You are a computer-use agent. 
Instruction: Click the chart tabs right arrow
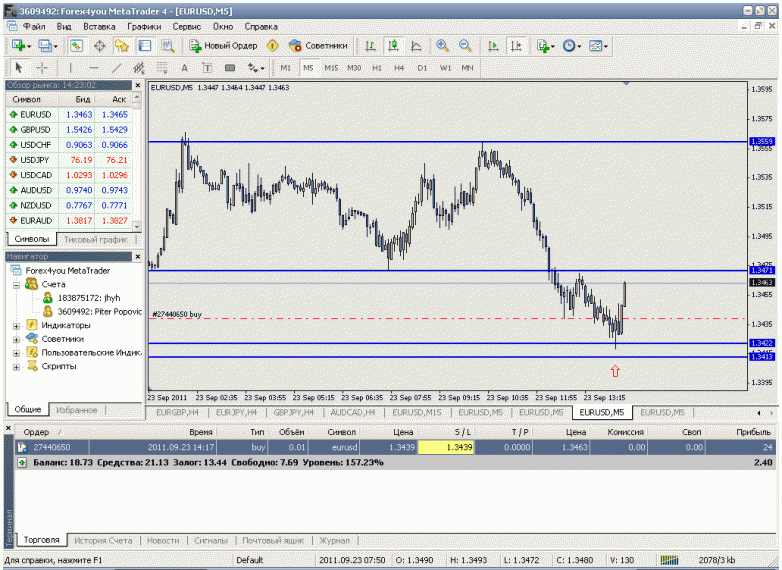point(772,413)
